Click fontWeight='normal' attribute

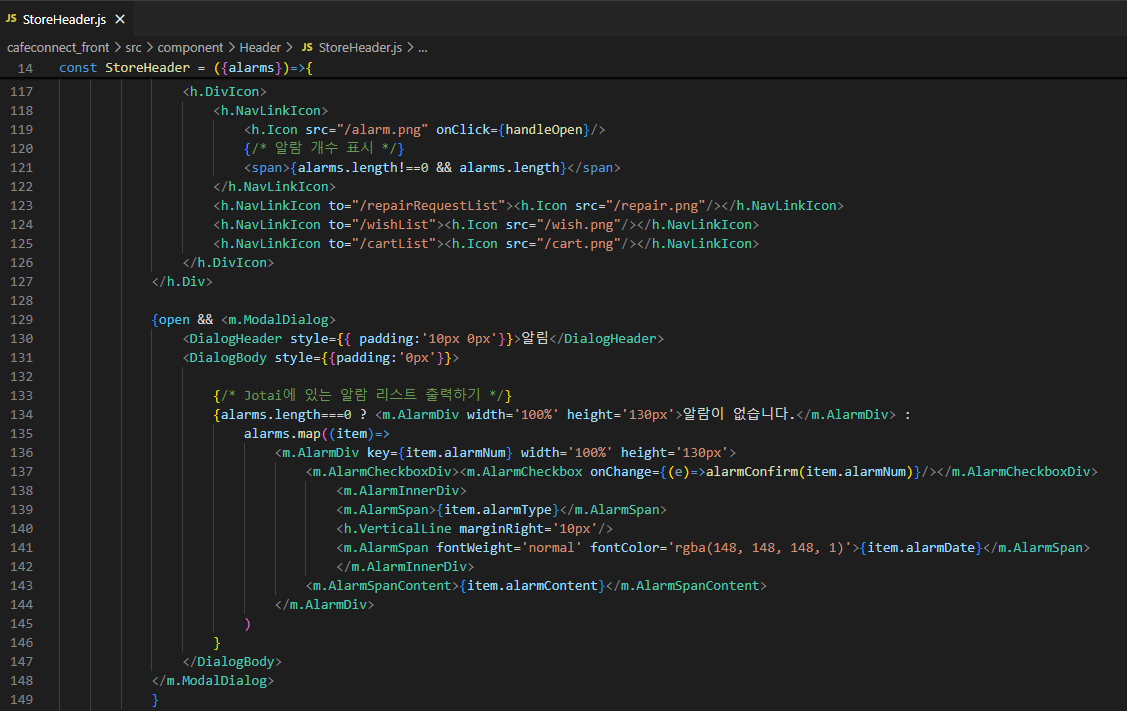pyautogui.click(x=510, y=548)
